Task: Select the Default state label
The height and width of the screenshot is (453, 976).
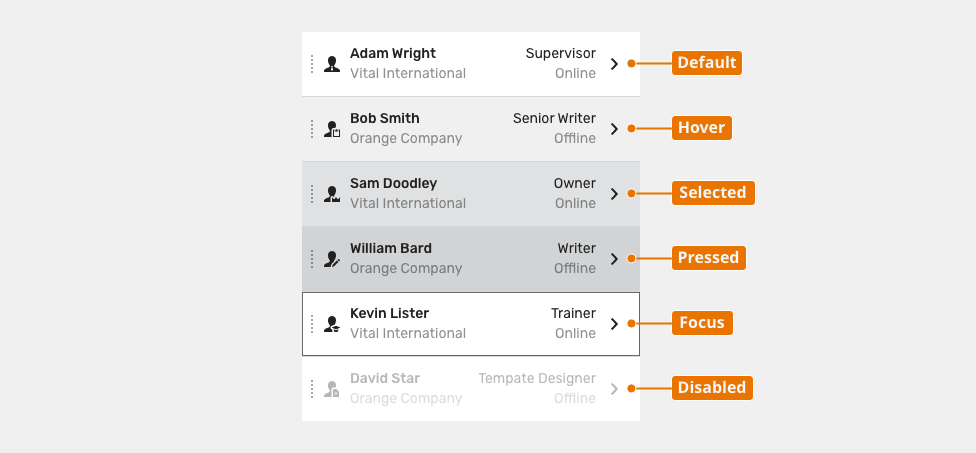Action: [706, 63]
